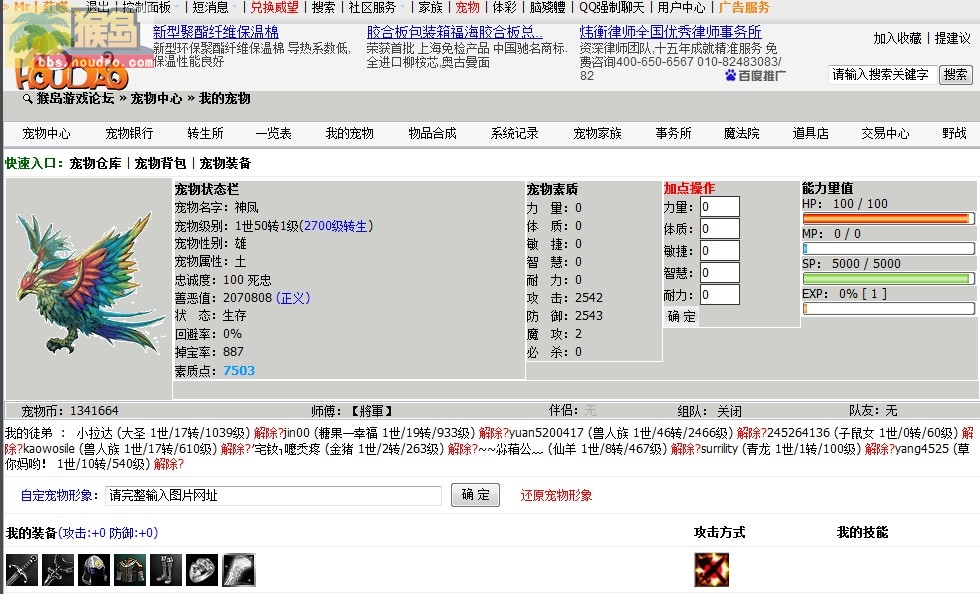
Task: Click the EXP progress bar
Action: pyautogui.click(x=888, y=308)
